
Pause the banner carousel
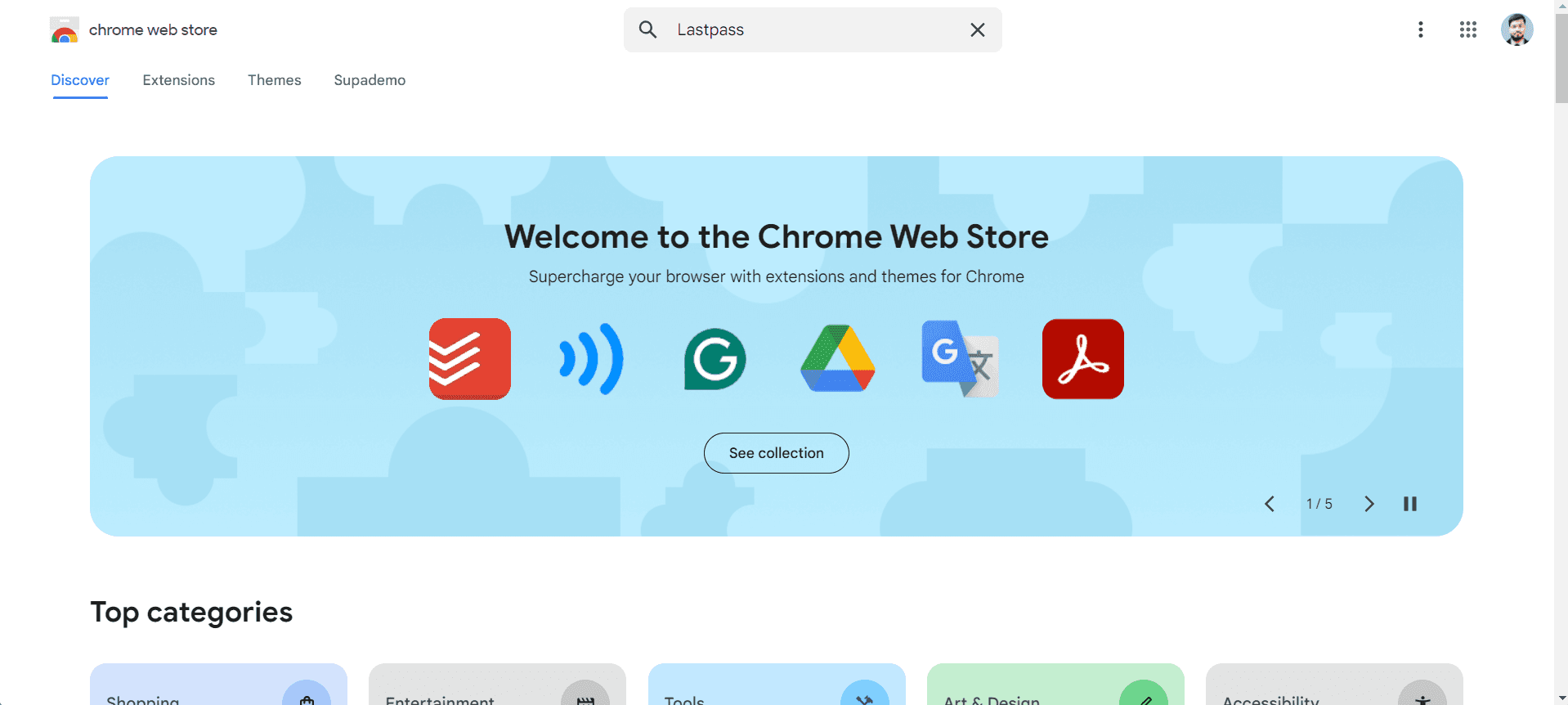pos(1410,504)
